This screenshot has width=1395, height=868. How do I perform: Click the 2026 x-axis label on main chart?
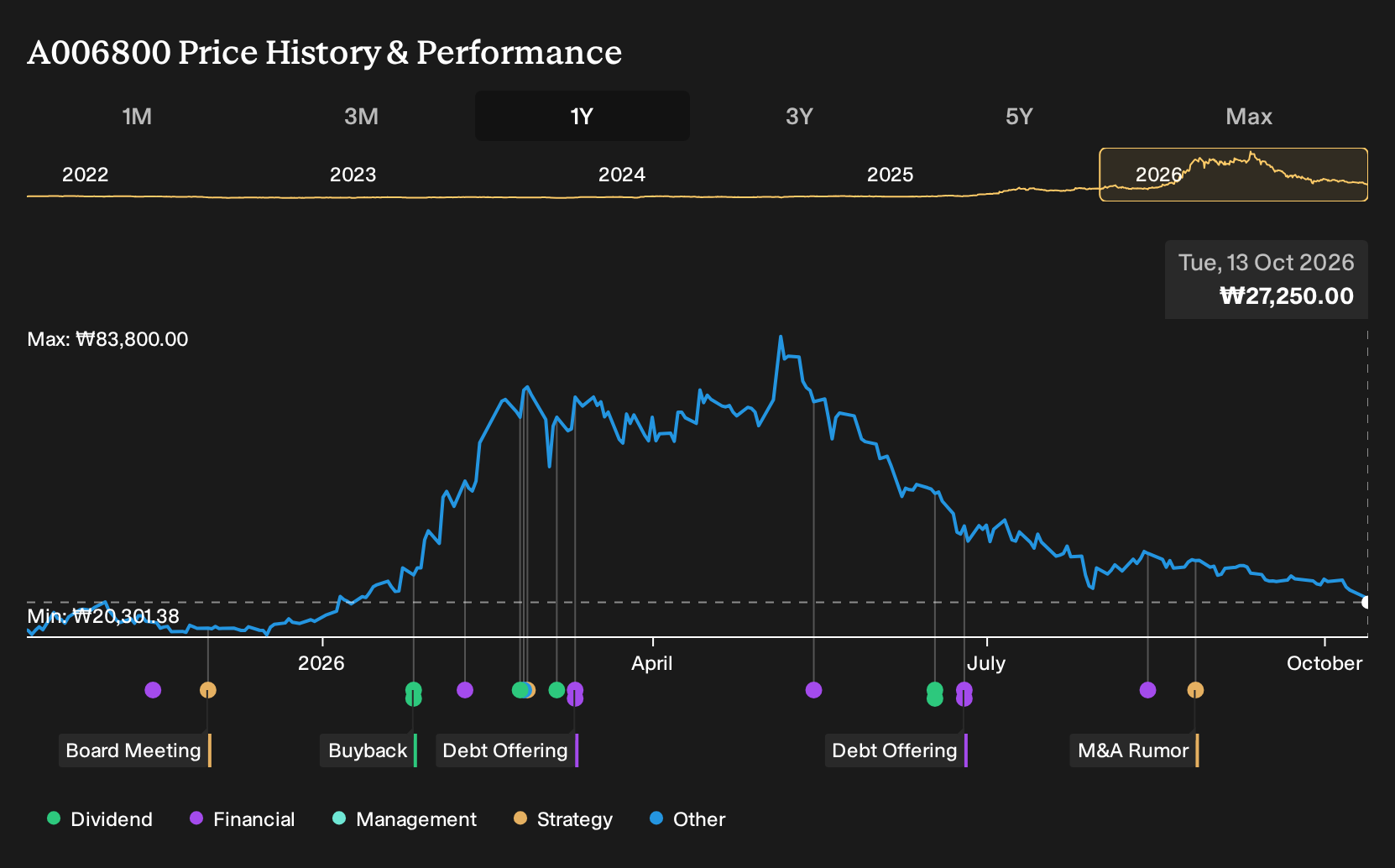321,663
